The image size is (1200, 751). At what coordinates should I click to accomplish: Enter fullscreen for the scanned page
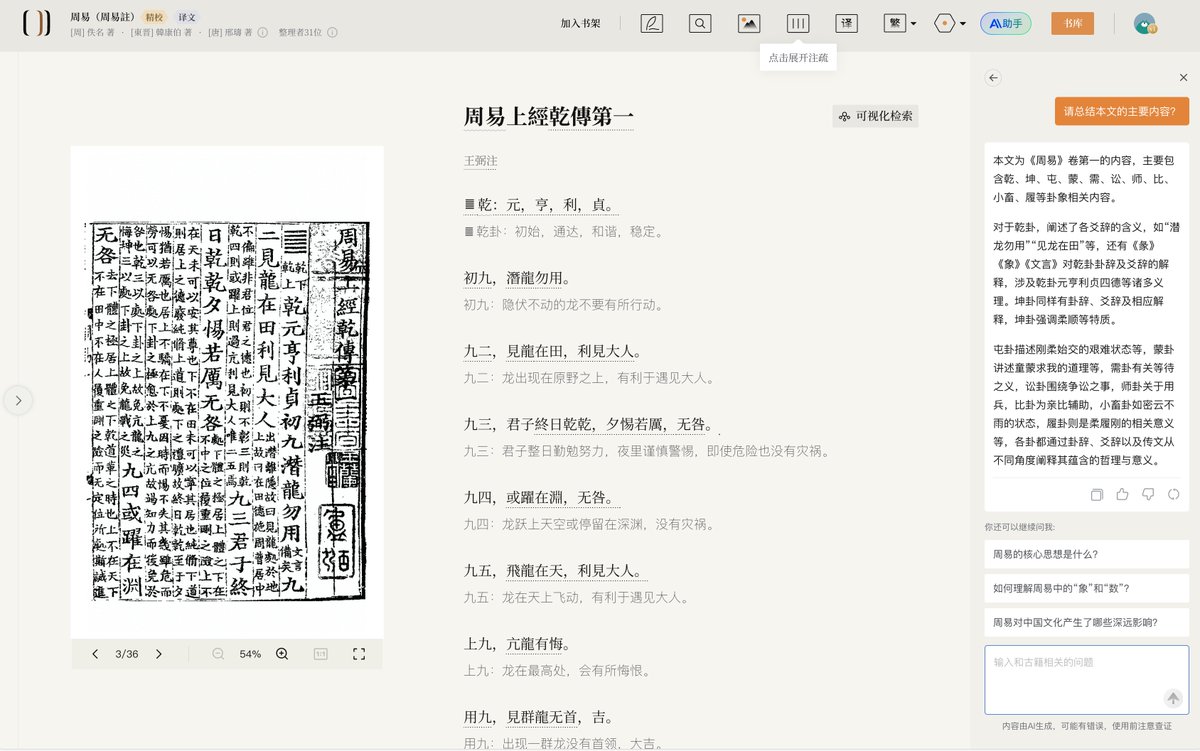[x=359, y=654]
